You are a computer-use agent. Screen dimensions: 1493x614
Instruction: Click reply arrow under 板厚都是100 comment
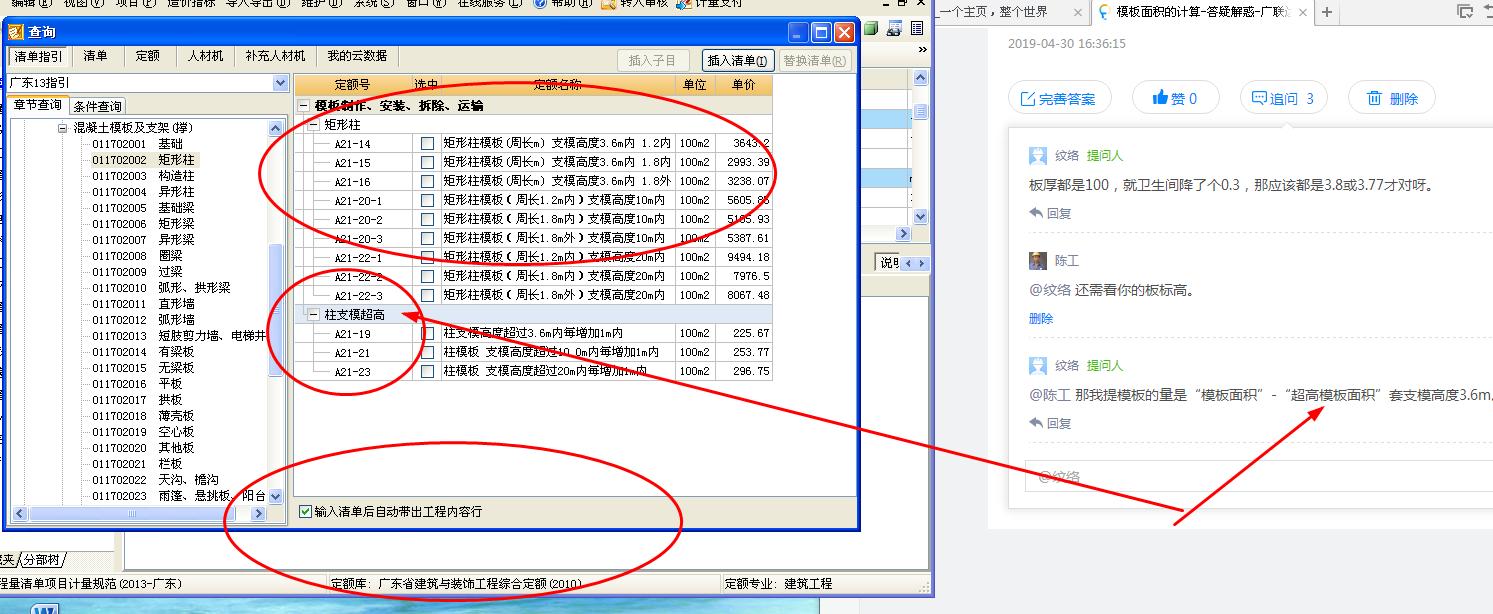pos(1035,213)
